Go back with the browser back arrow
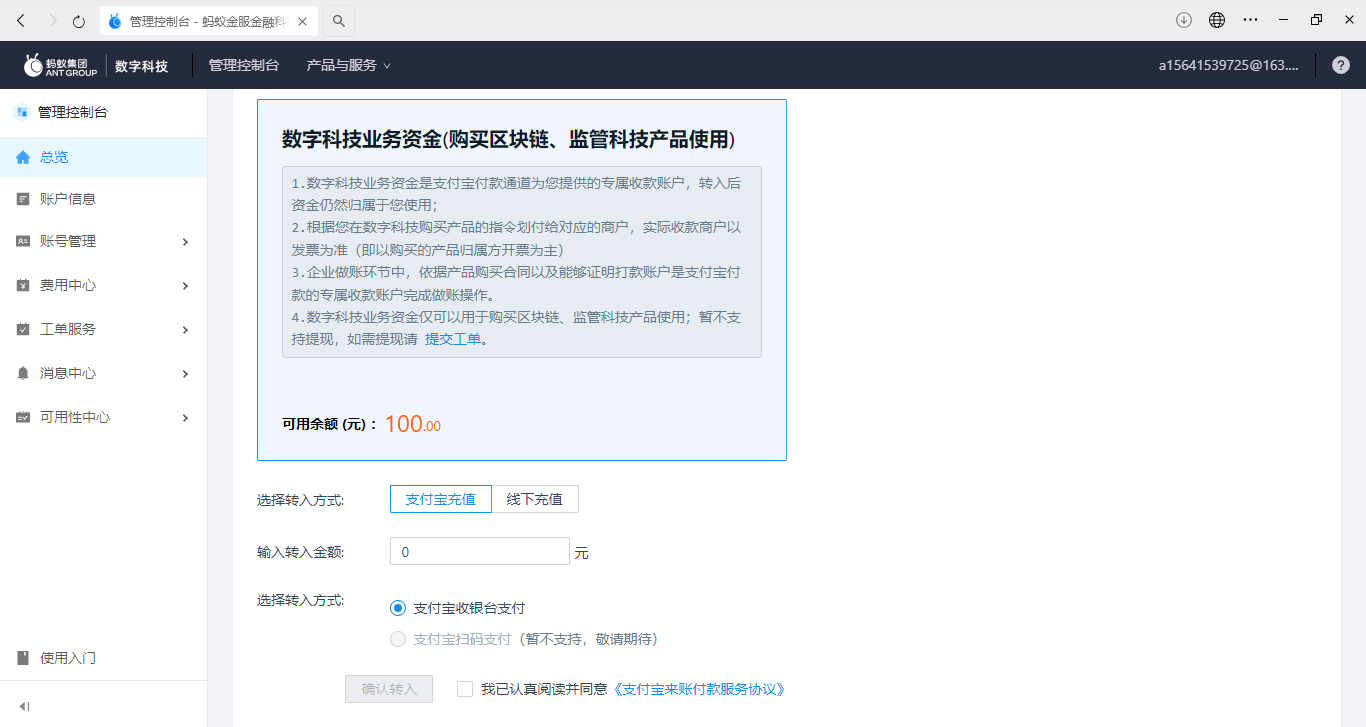 click(x=21, y=20)
